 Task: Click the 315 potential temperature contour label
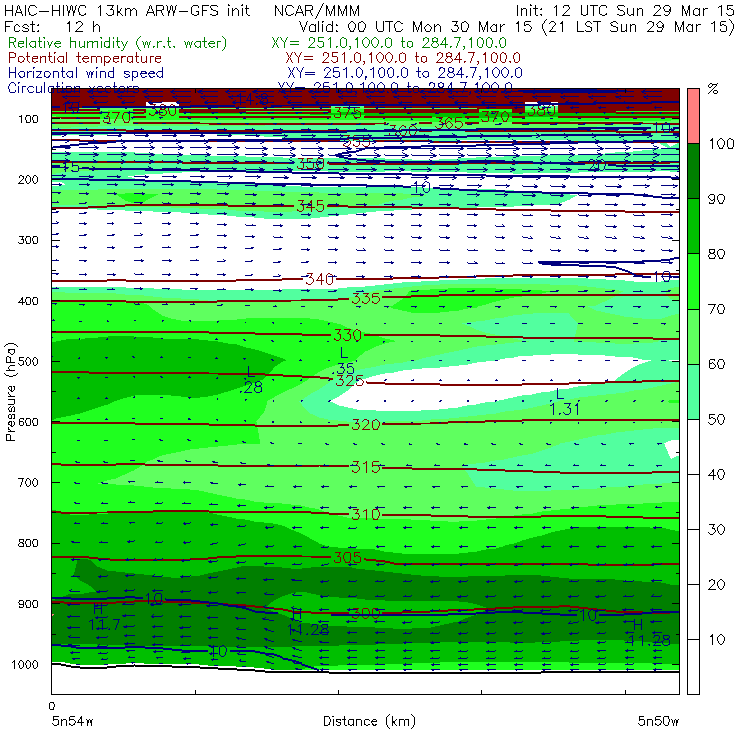point(366,467)
